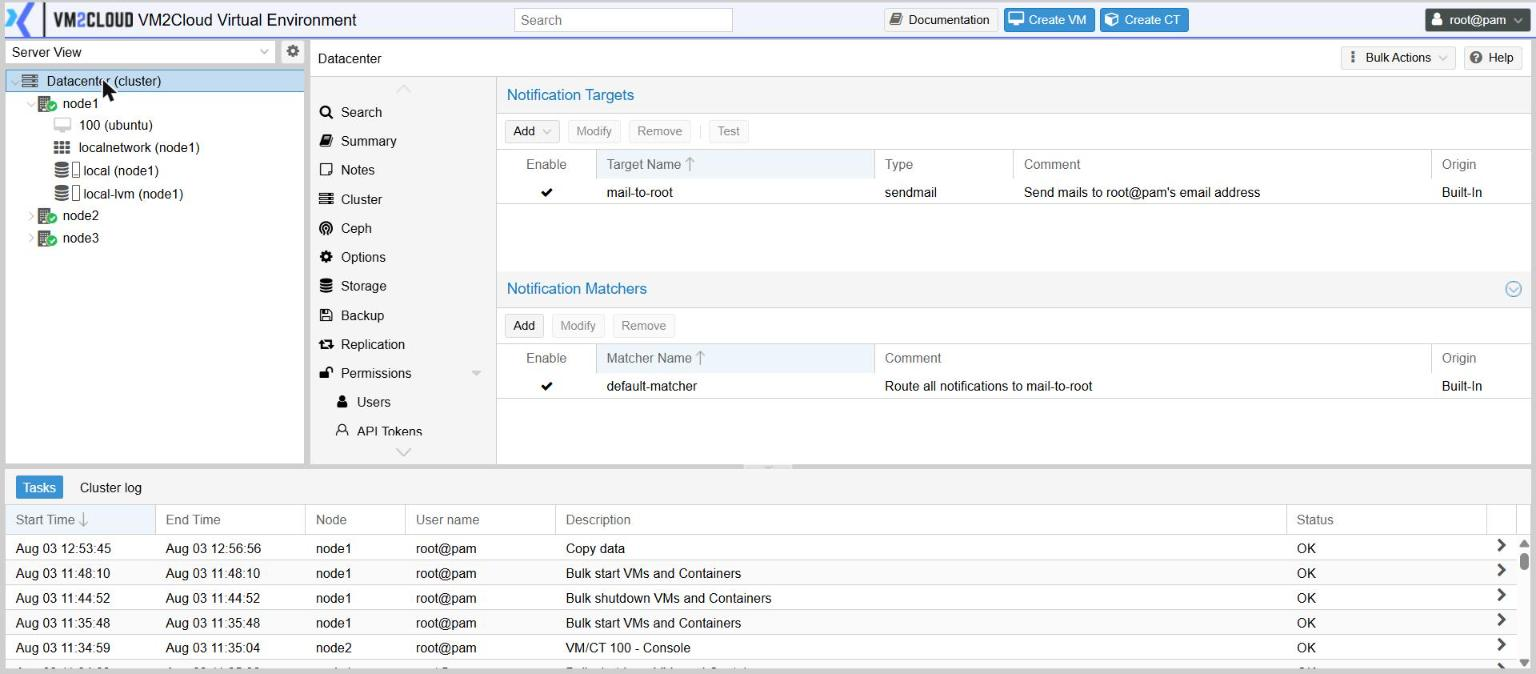The height and width of the screenshot is (674, 1536).
Task: Open the Replication section
Action: (x=361, y=344)
